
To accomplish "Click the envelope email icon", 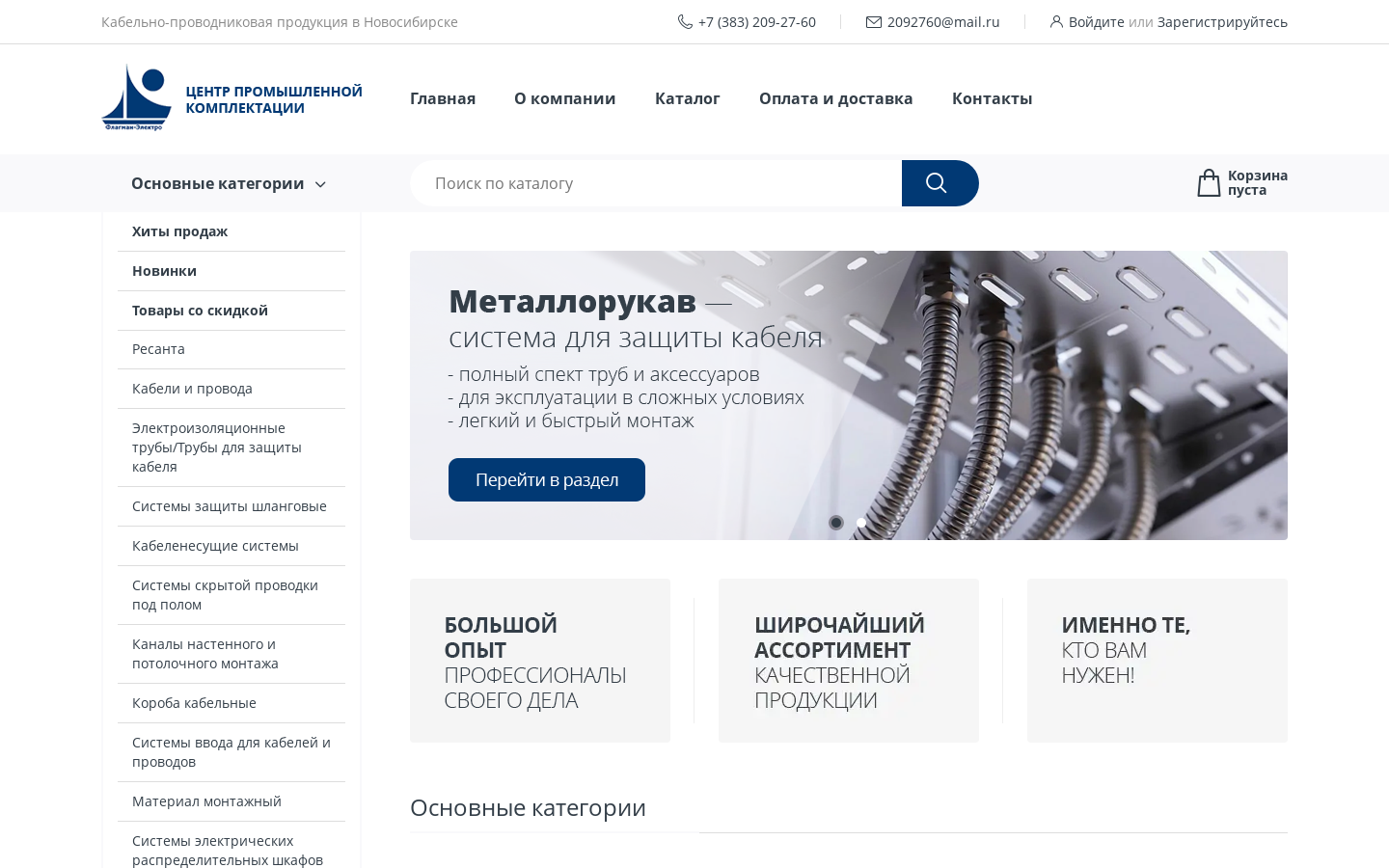I will point(874,21).
